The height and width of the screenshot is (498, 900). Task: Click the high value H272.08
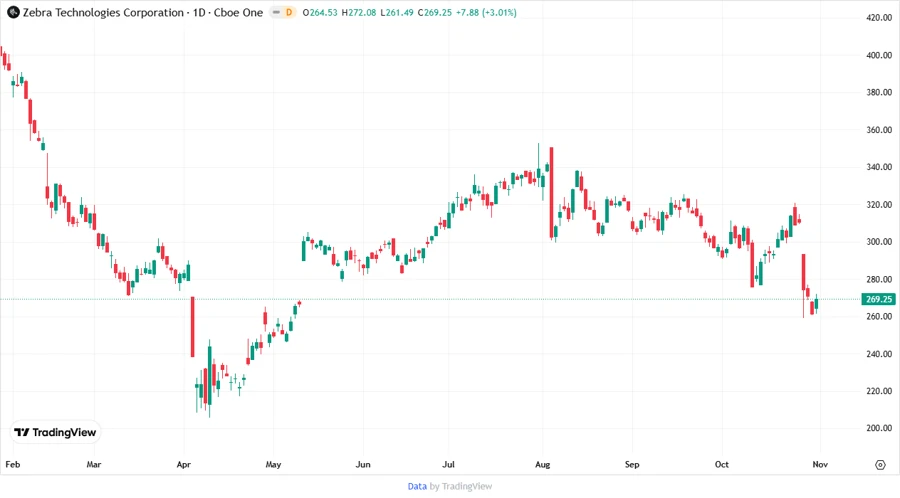[359, 13]
